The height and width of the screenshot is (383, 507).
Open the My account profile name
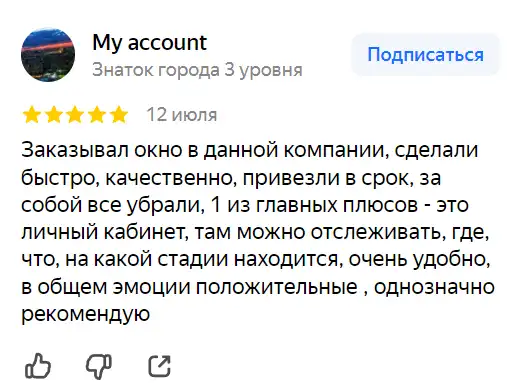[x=150, y=43]
